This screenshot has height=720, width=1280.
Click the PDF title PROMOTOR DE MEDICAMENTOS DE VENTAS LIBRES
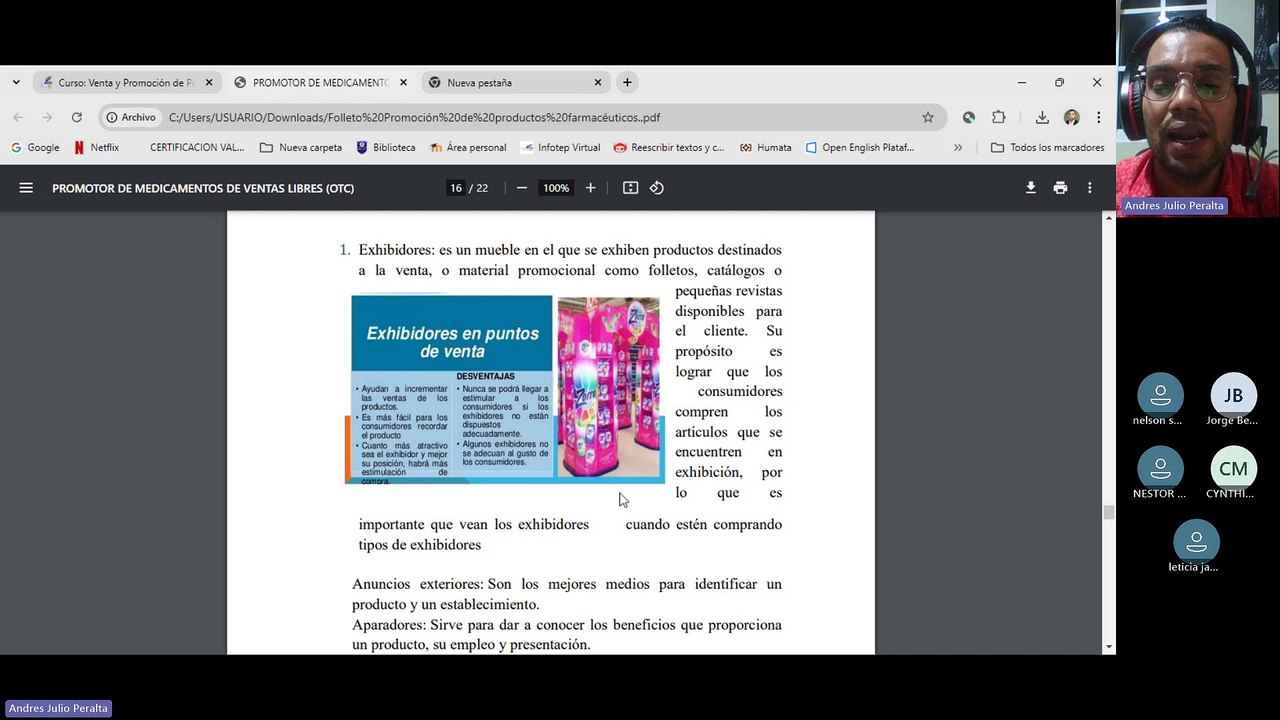tap(203, 188)
